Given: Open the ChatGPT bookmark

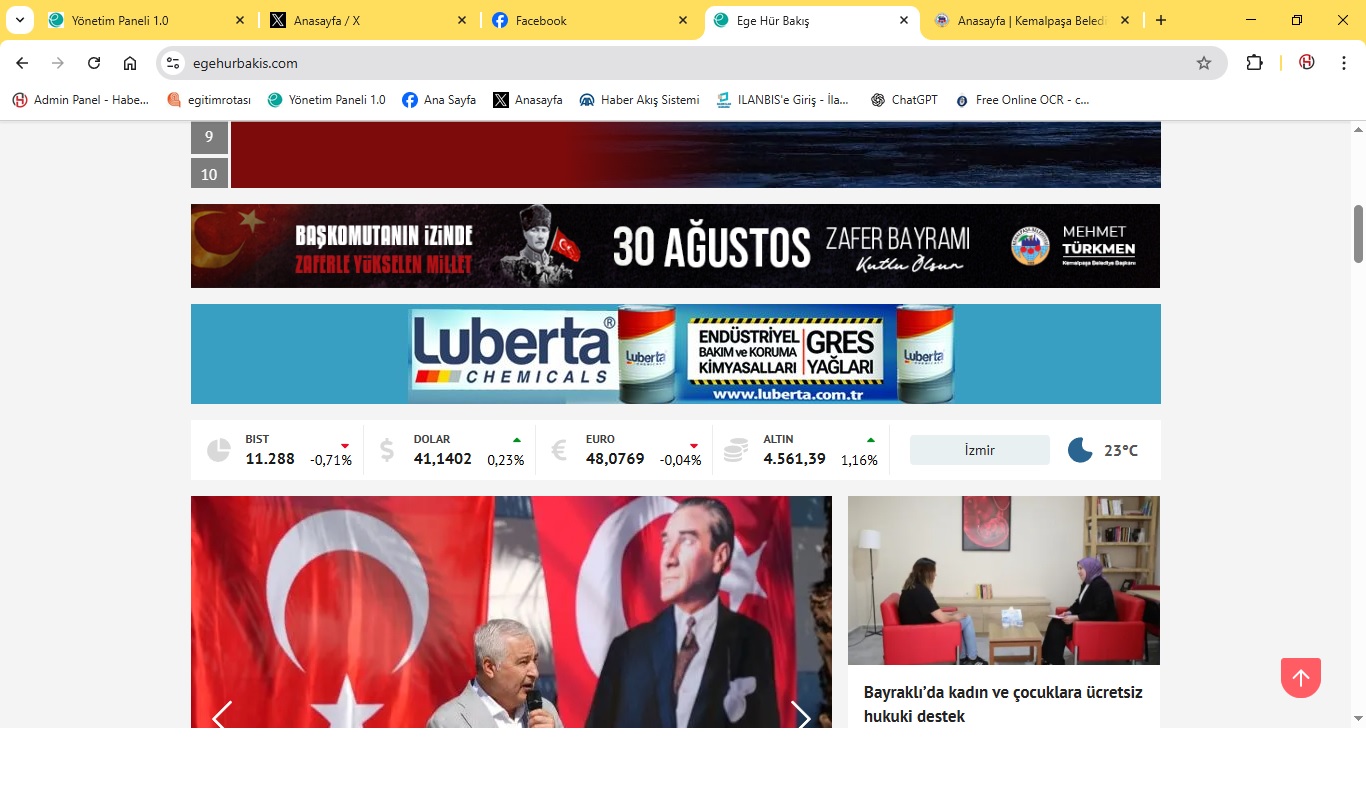Looking at the screenshot, I should point(904,100).
